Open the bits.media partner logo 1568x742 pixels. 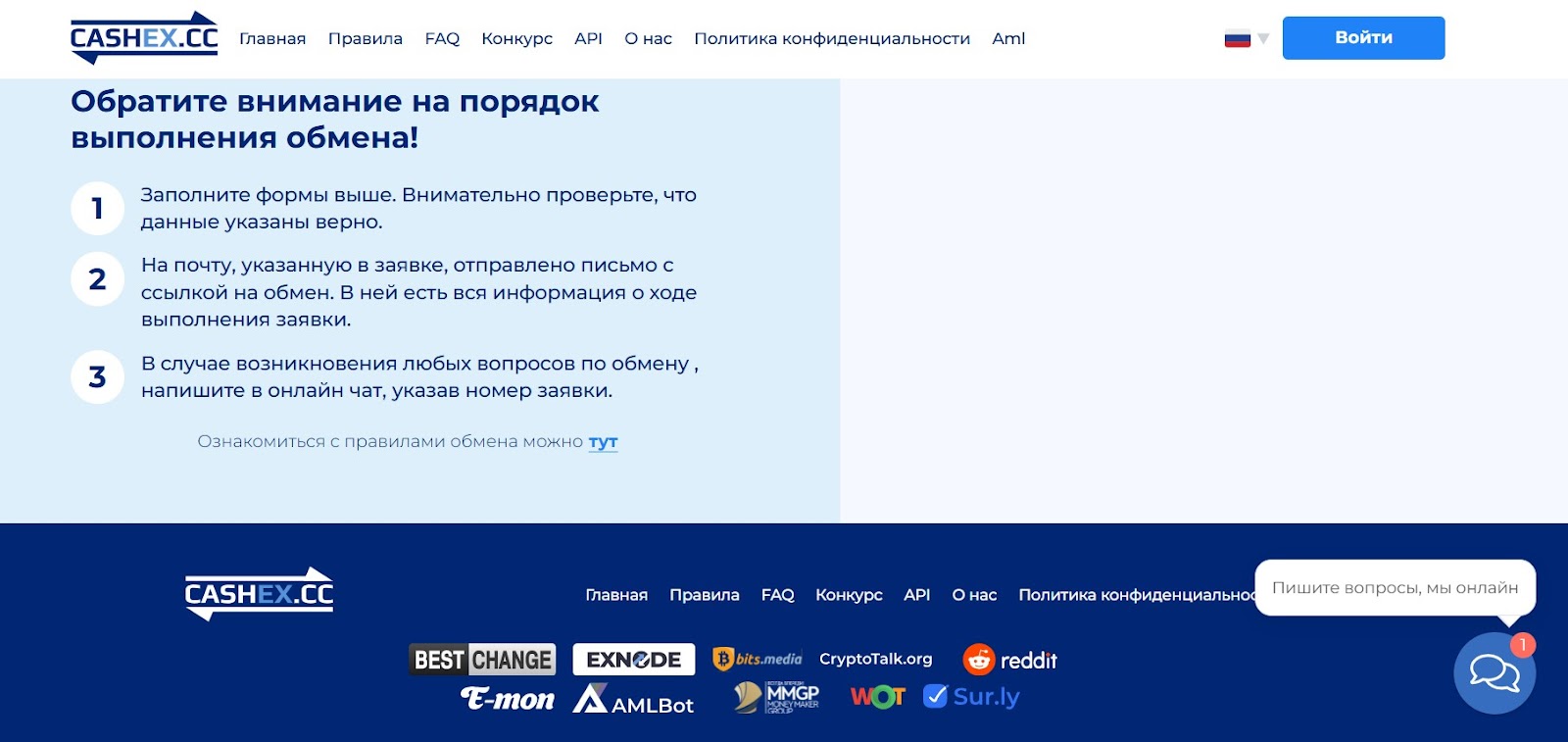[758, 659]
